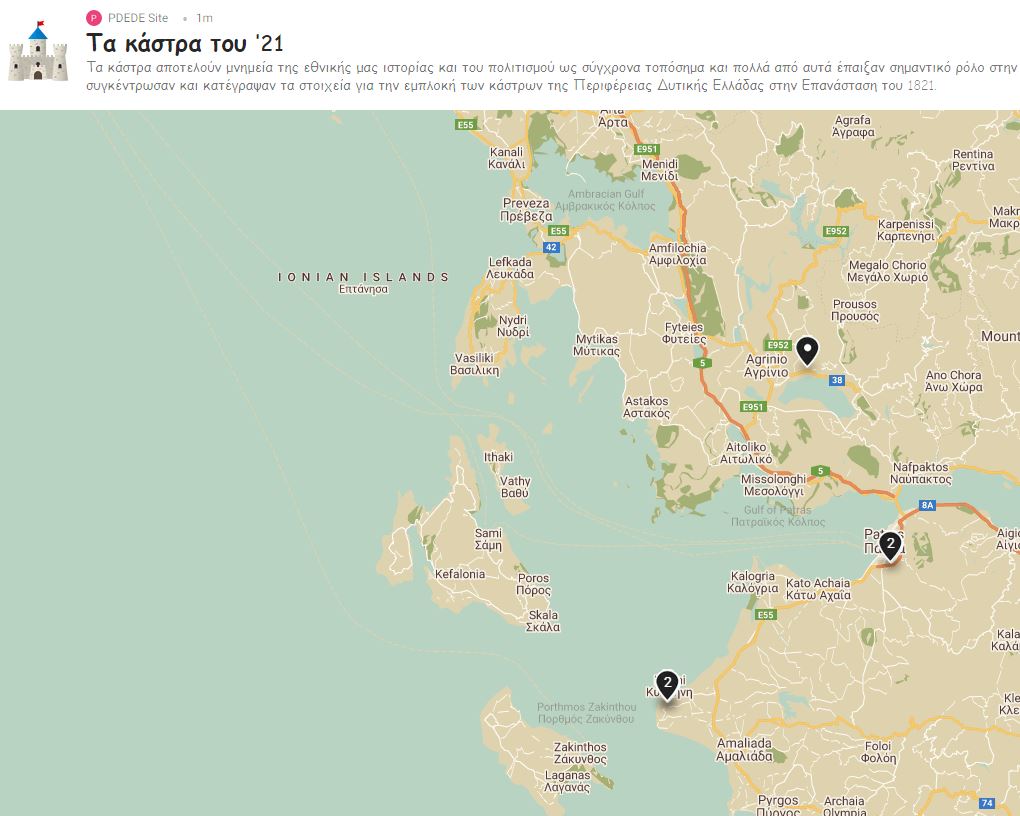This screenshot has height=816, width=1020.
Task: Click the Ionian Islands region label
Action: coord(363,277)
